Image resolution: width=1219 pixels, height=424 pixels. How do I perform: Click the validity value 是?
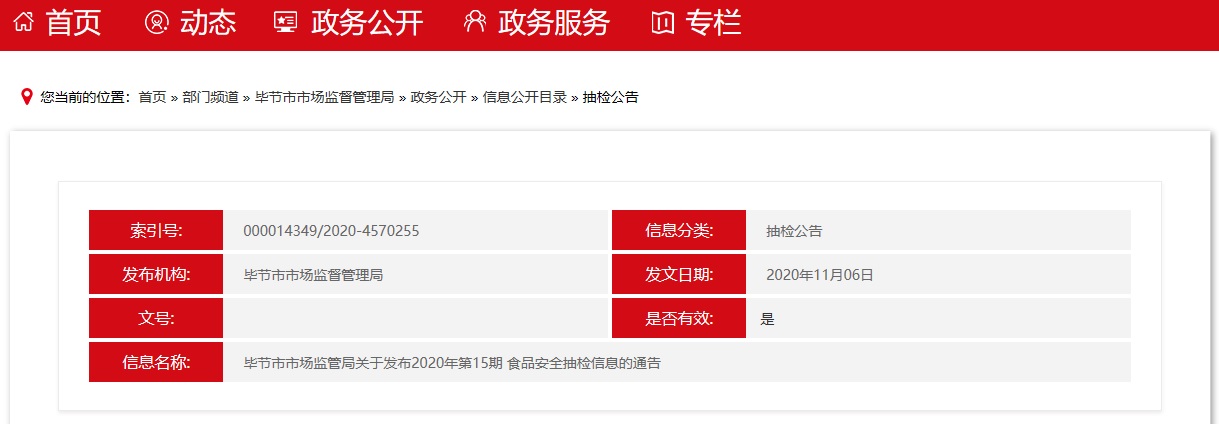pos(768,319)
